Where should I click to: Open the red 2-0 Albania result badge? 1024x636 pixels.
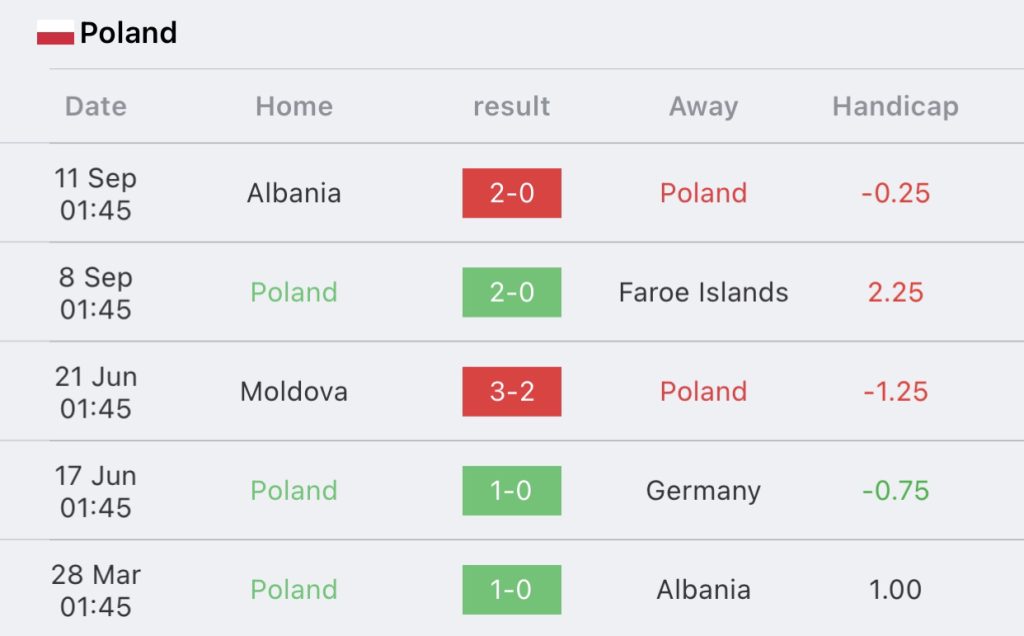tap(512, 193)
